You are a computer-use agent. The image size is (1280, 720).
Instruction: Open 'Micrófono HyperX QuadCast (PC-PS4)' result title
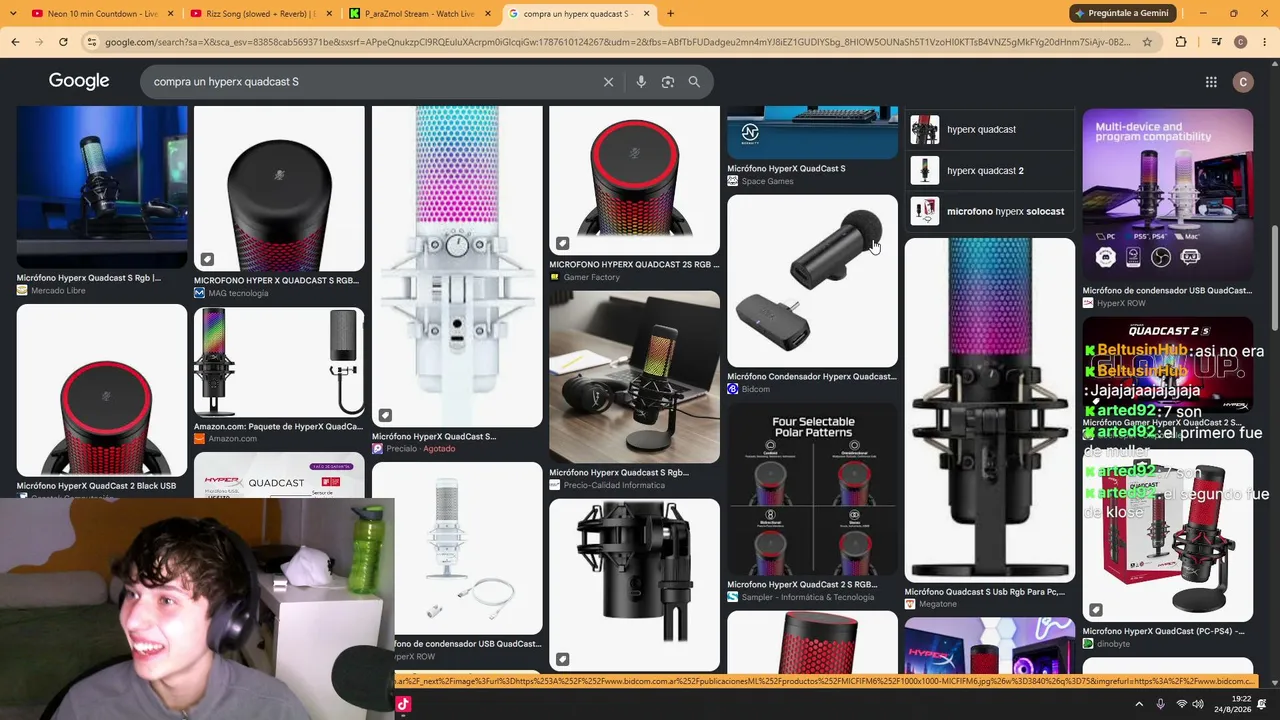point(1163,632)
